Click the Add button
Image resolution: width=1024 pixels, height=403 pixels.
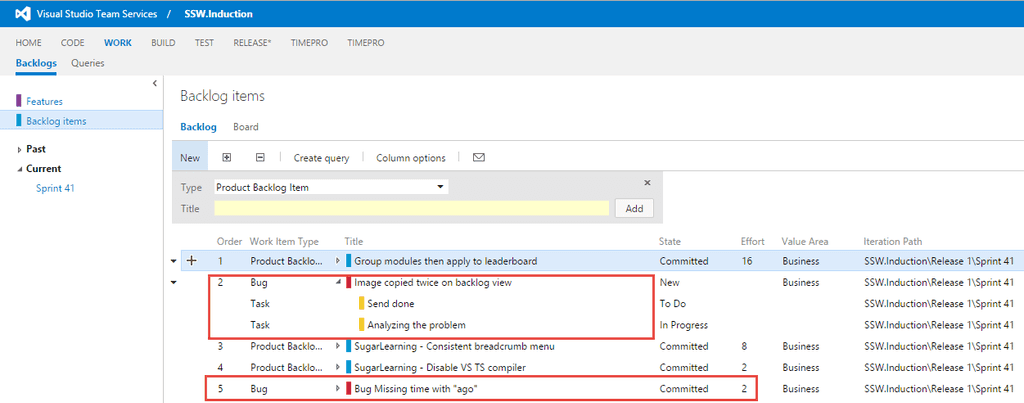click(634, 208)
